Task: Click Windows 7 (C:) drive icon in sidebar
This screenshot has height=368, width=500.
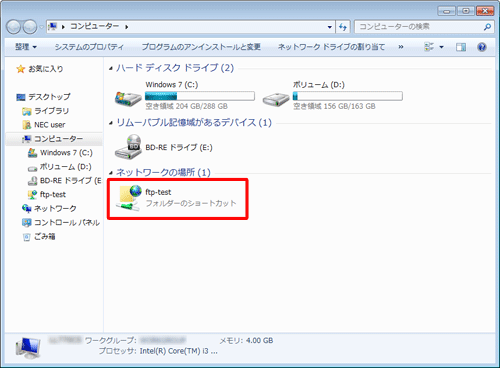Action: [32, 153]
